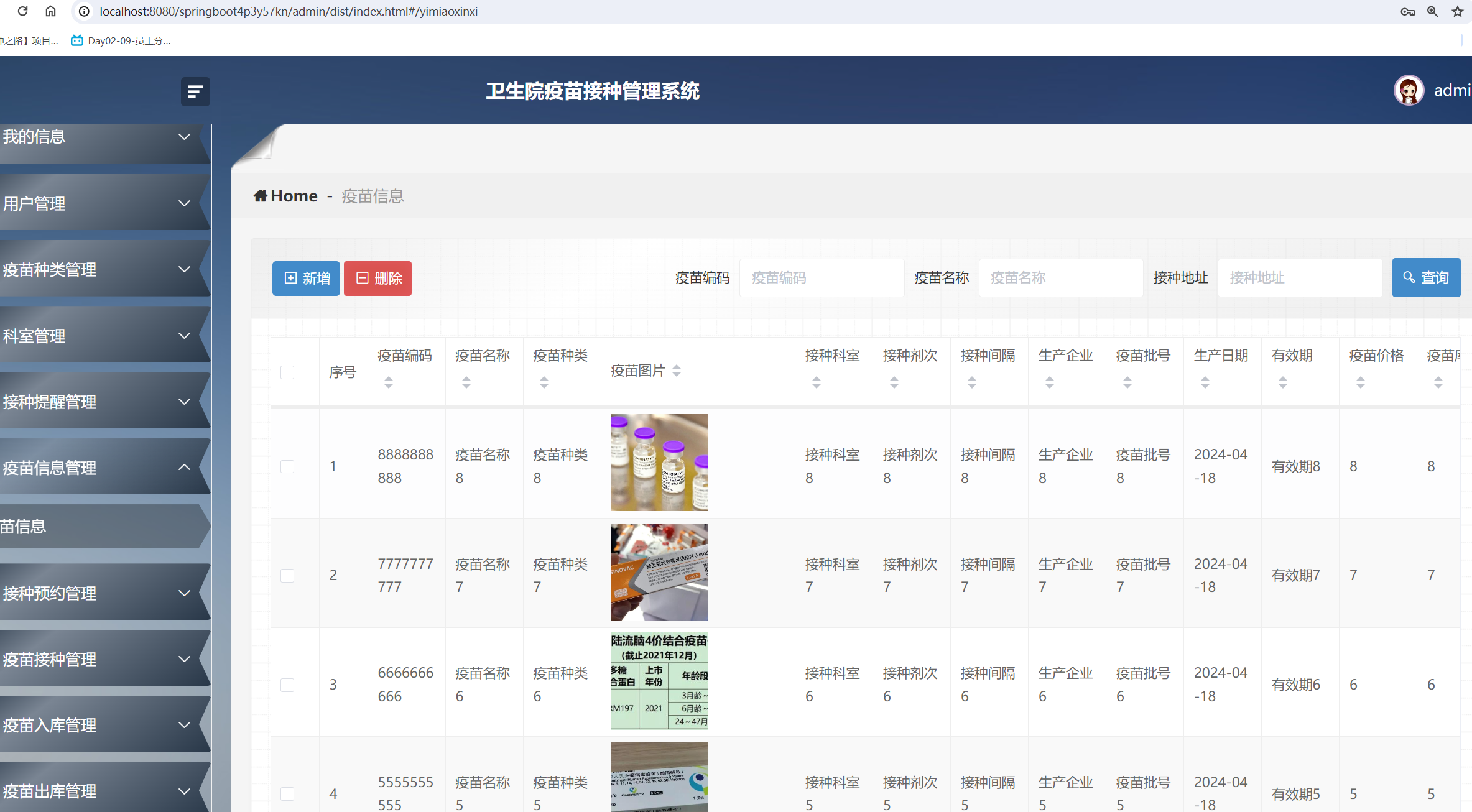Click the browser reload icon
1472x812 pixels.
pos(22,11)
